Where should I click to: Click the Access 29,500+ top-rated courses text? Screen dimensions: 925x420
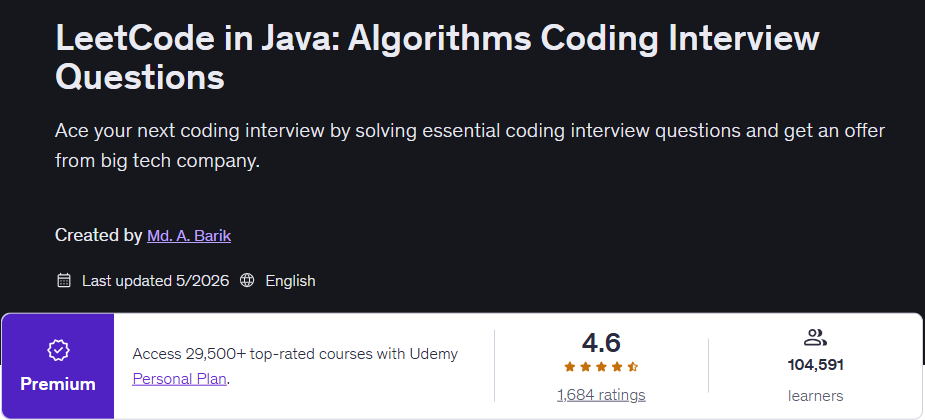295,354
